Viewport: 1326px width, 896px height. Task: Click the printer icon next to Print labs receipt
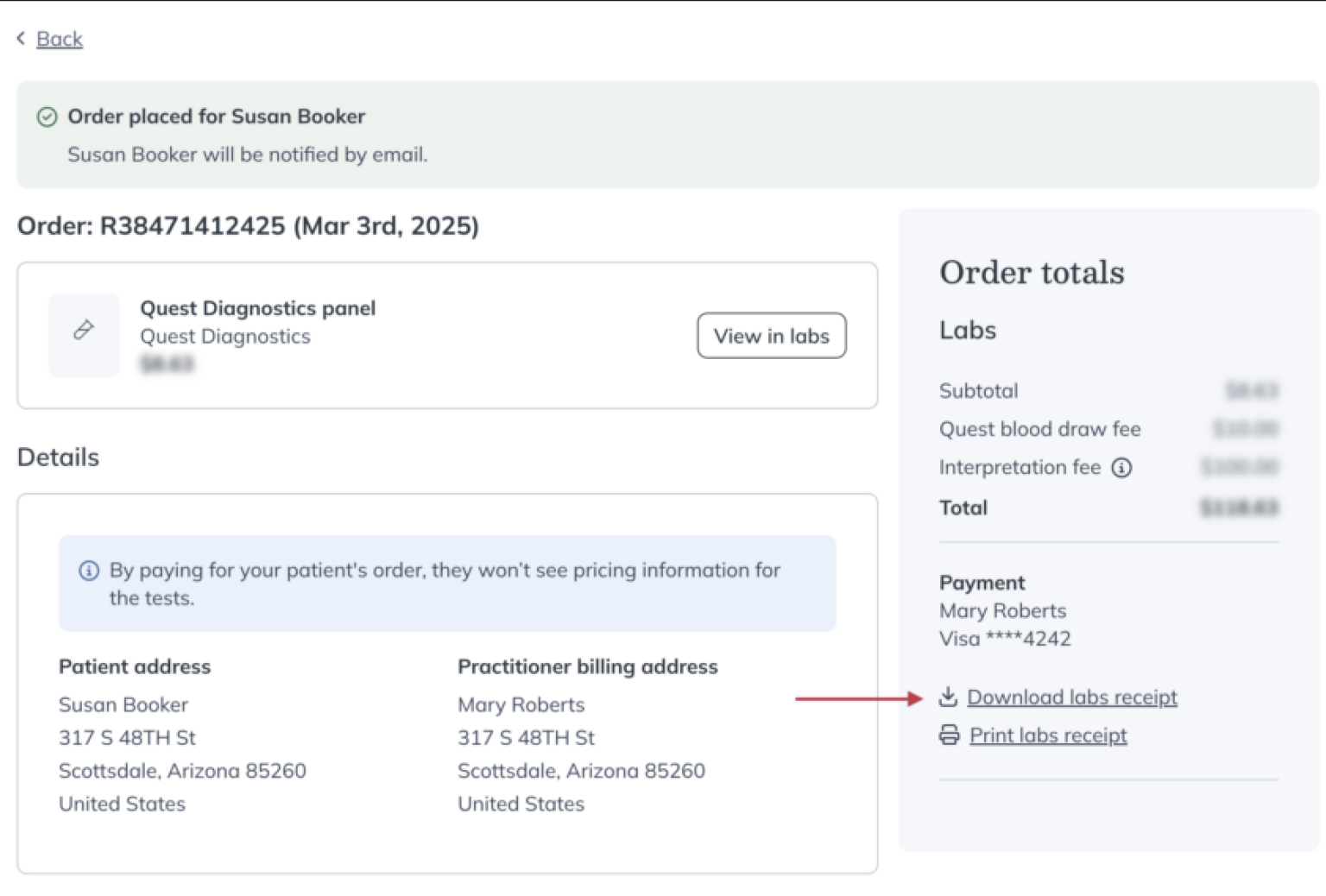click(950, 735)
